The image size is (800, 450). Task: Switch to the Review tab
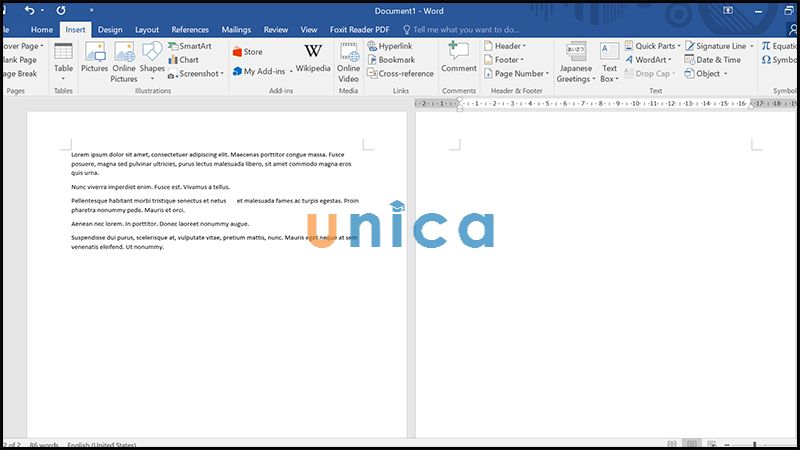(276, 30)
